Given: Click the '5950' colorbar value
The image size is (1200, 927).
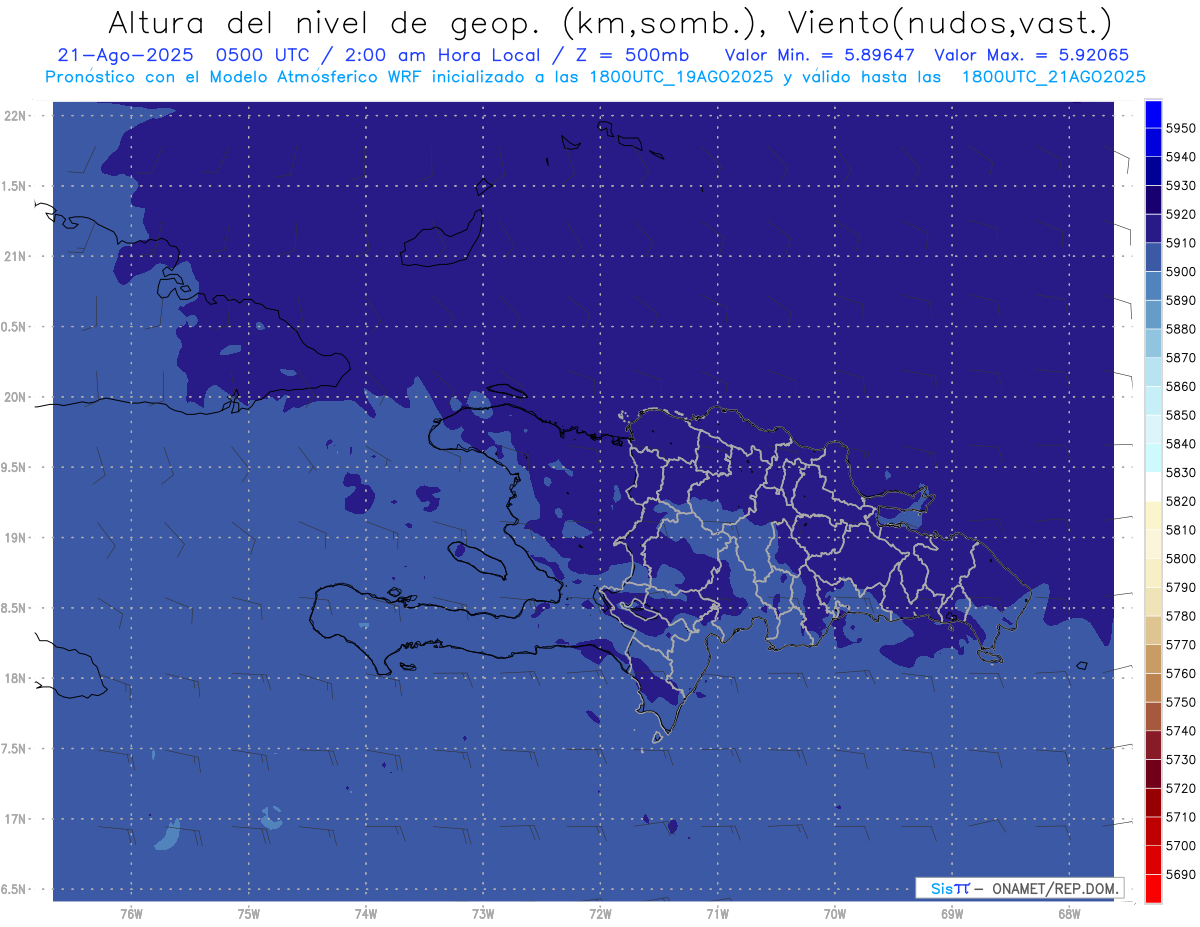Looking at the screenshot, I should tap(1181, 129).
